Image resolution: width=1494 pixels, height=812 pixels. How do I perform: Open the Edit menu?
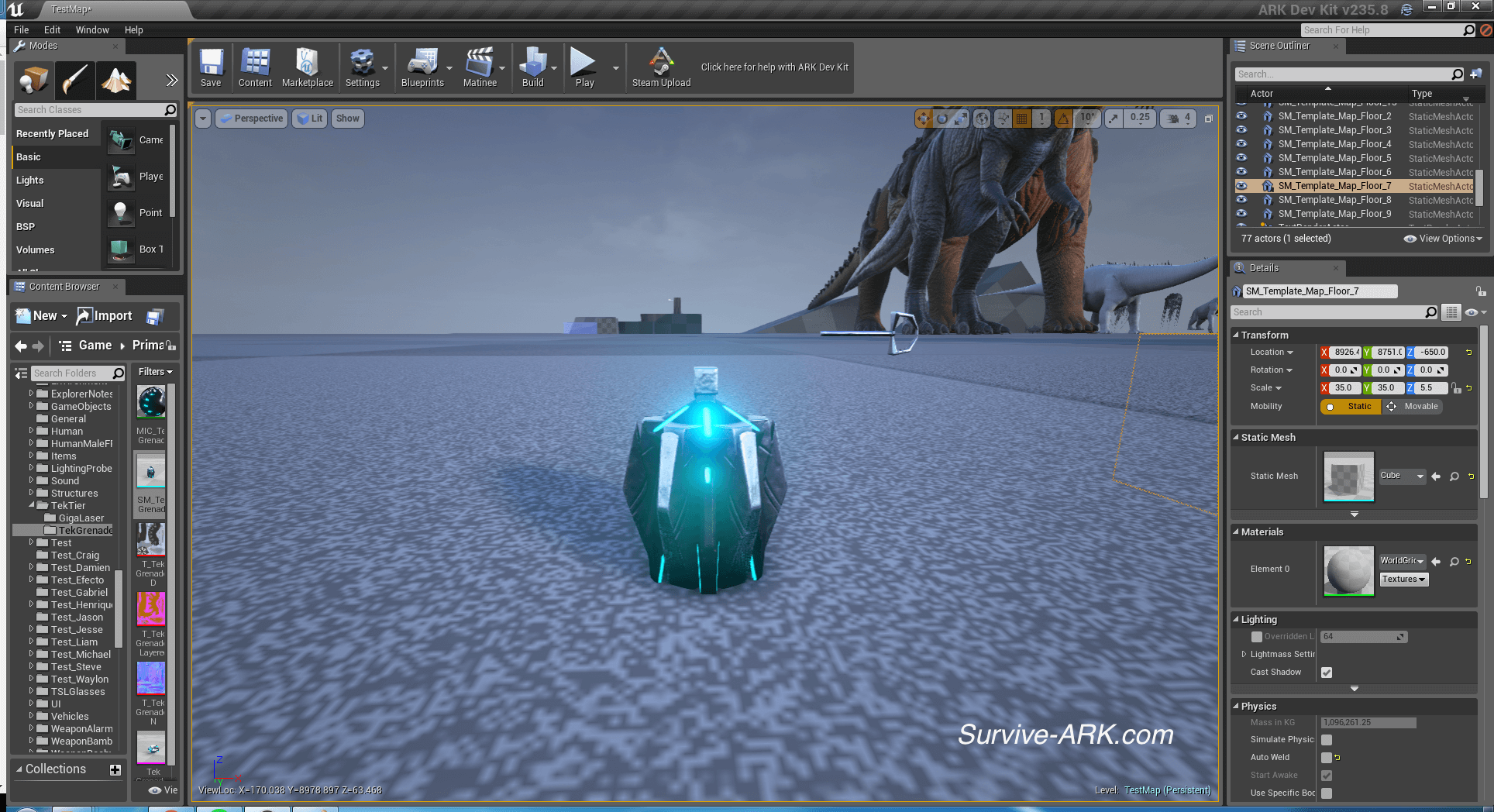tap(52, 30)
